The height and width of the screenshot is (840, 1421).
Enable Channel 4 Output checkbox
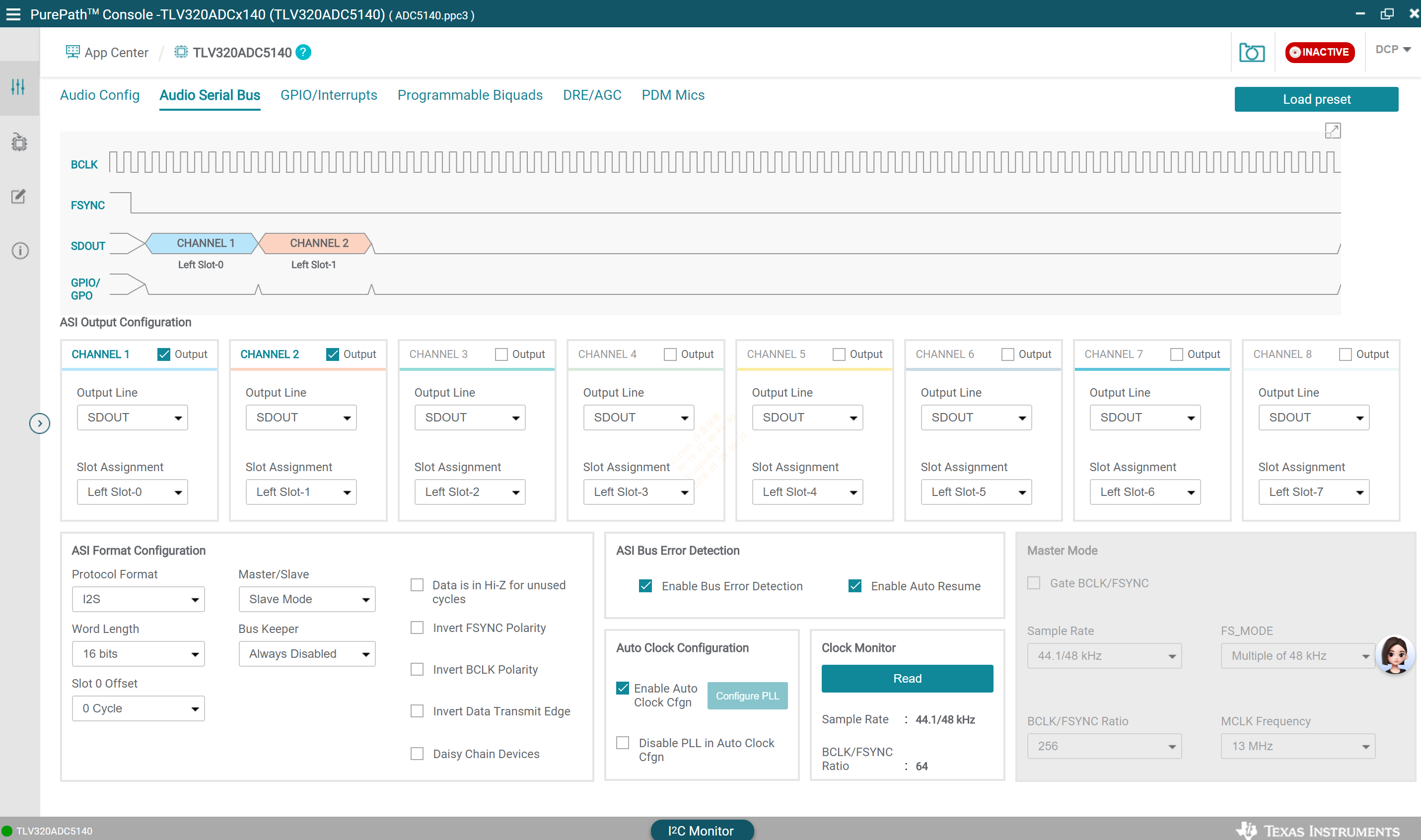click(x=670, y=354)
